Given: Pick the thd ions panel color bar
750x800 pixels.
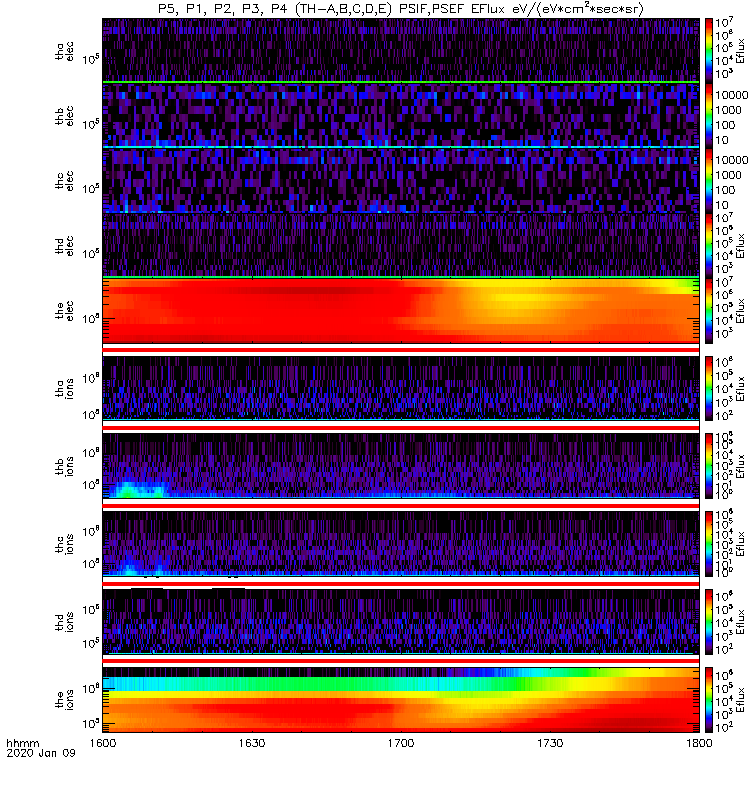Looking at the screenshot, I should 709,622.
